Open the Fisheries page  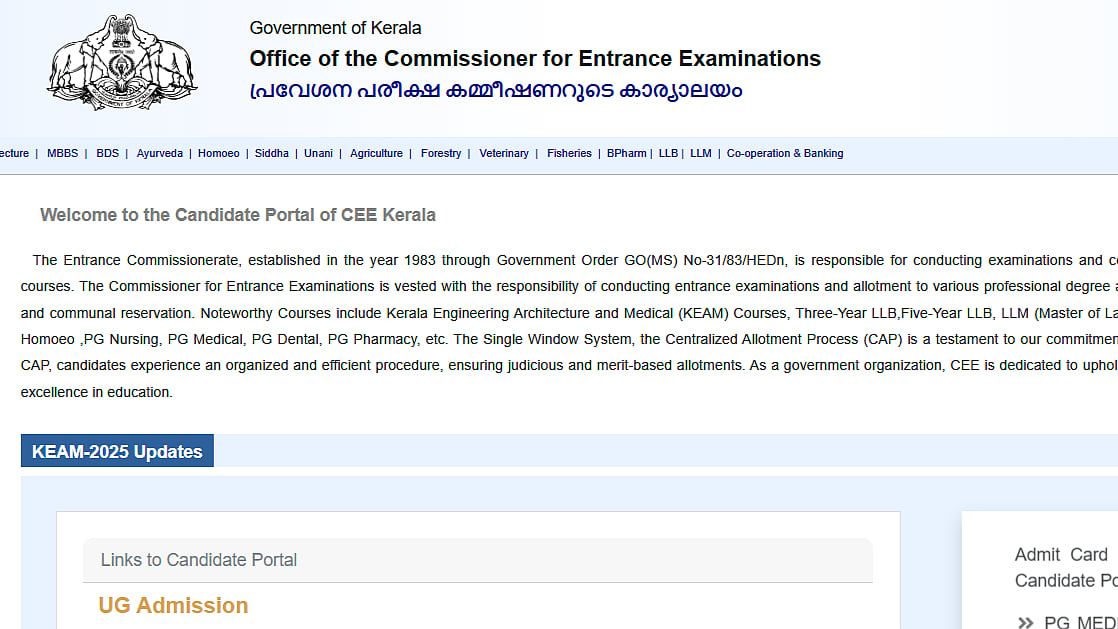tap(568, 153)
